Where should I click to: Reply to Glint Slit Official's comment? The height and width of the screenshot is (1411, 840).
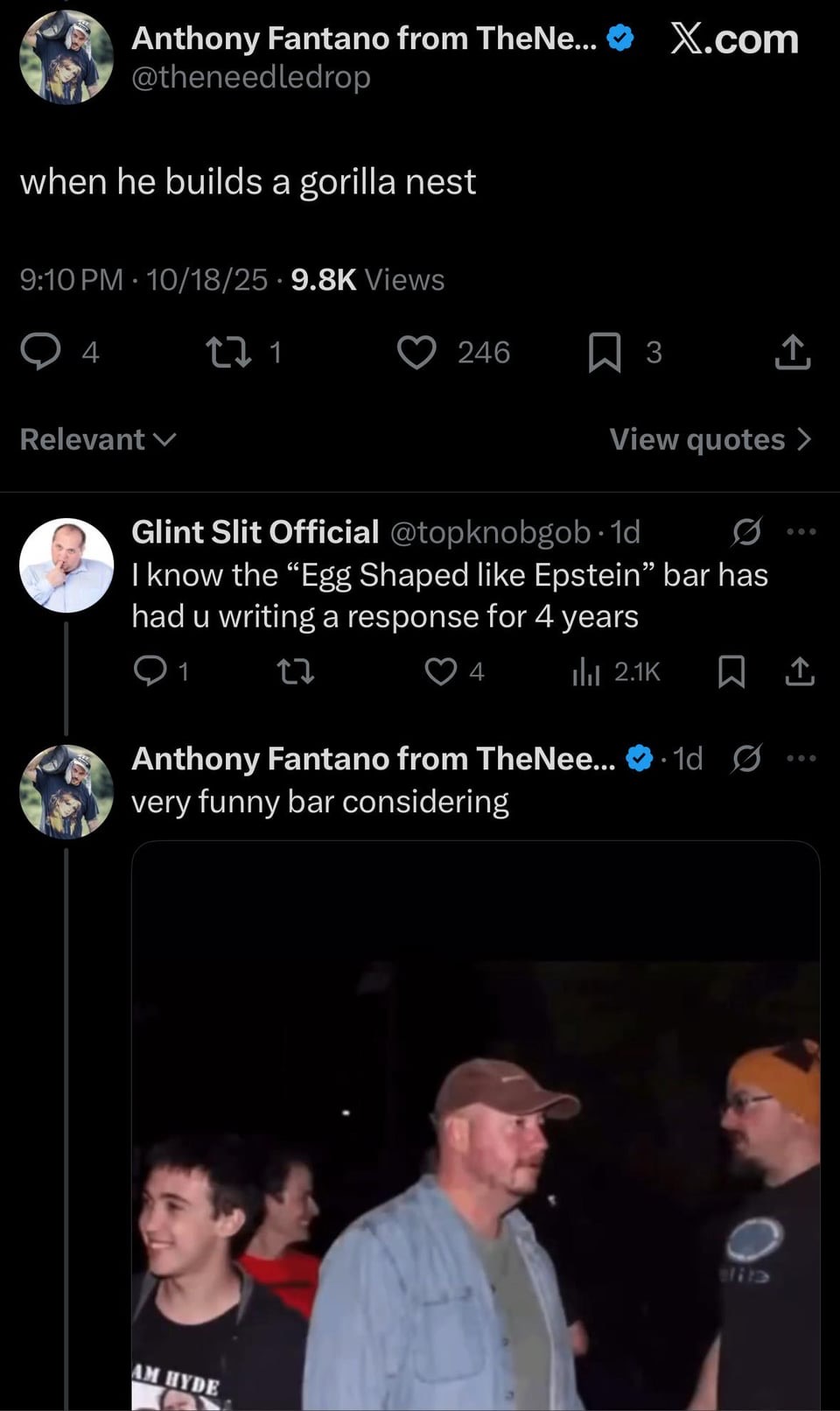[x=150, y=671]
